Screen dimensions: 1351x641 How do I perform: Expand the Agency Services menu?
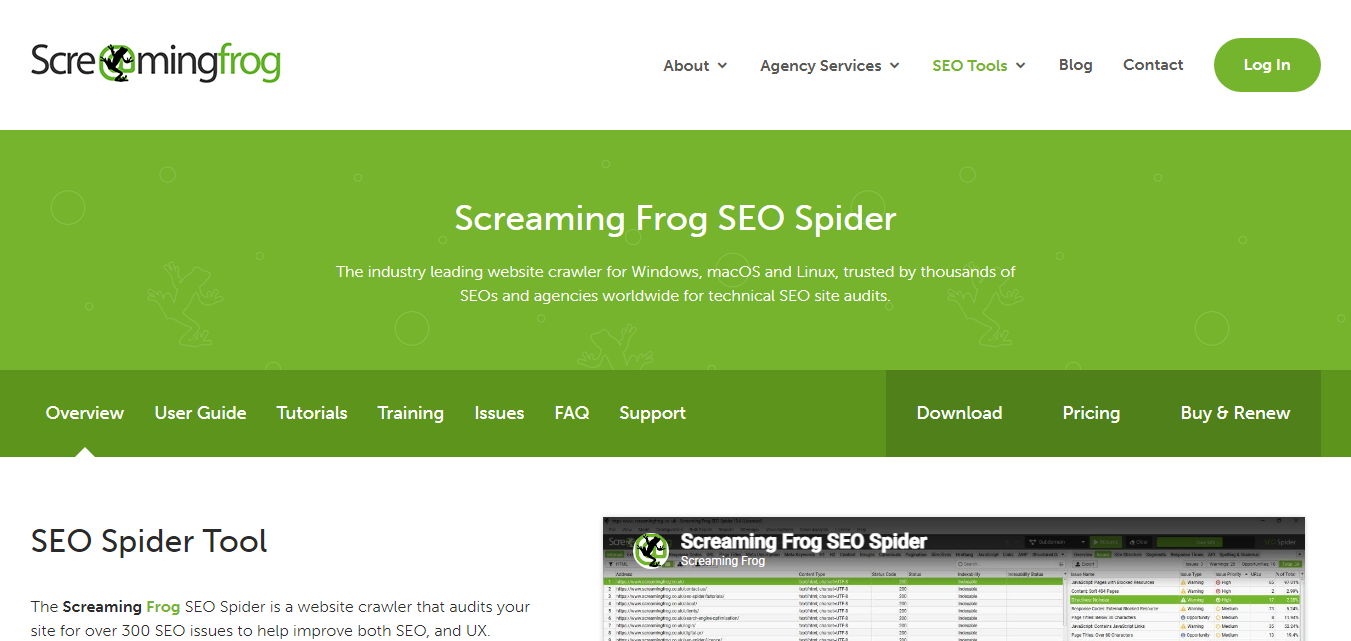830,66
